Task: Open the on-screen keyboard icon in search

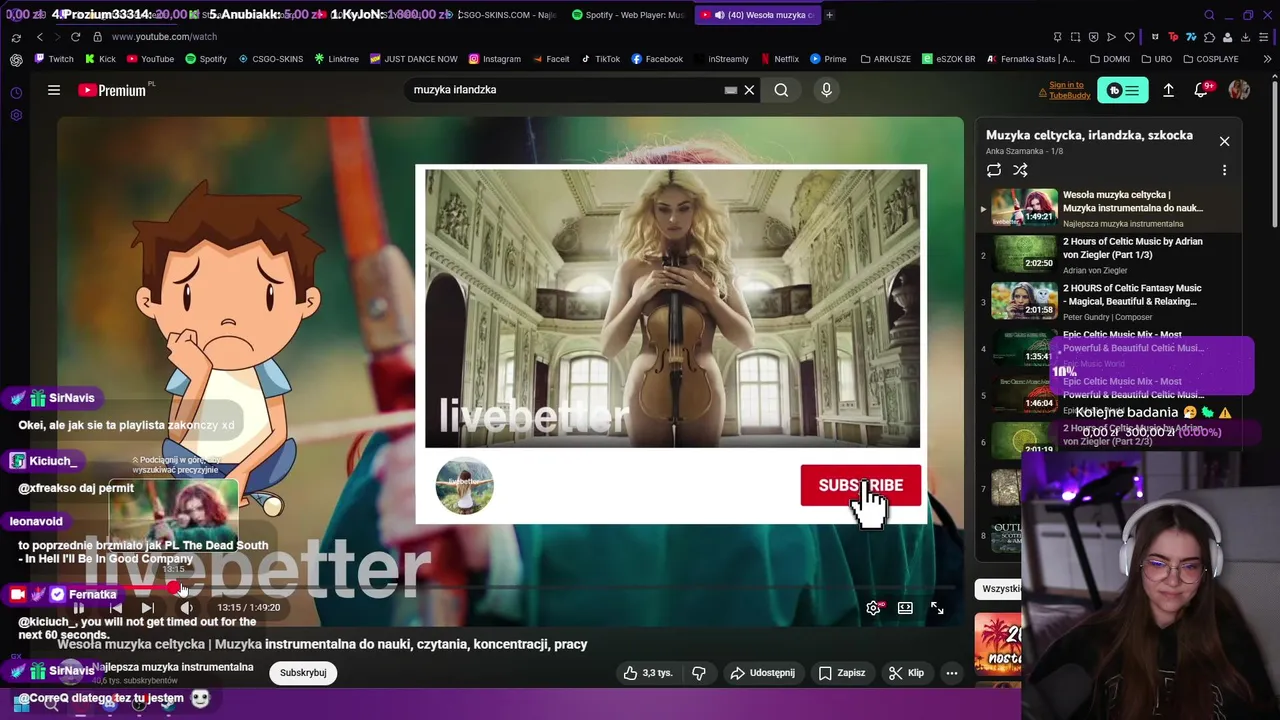Action: [731, 90]
